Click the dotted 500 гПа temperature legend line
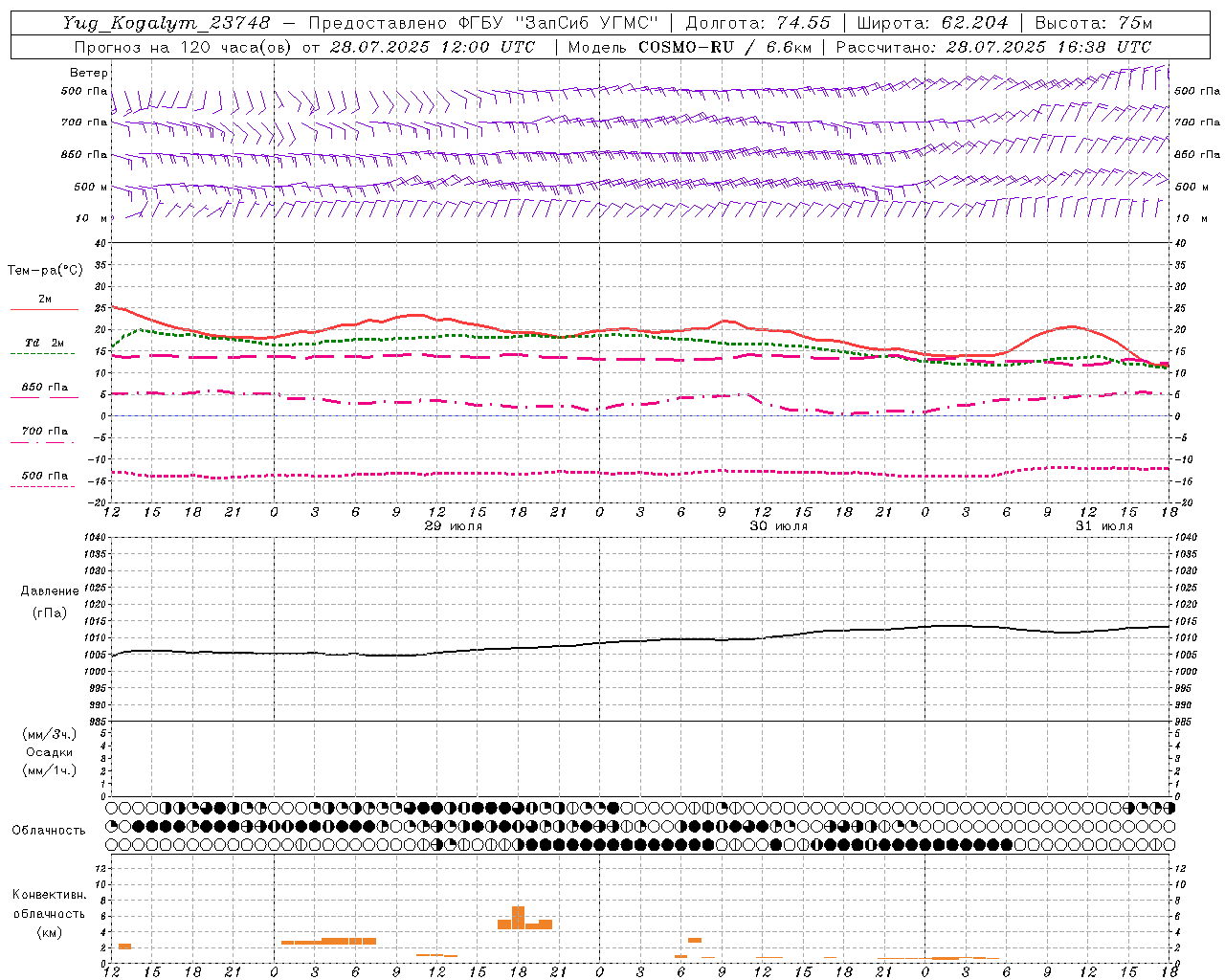 click(x=43, y=486)
